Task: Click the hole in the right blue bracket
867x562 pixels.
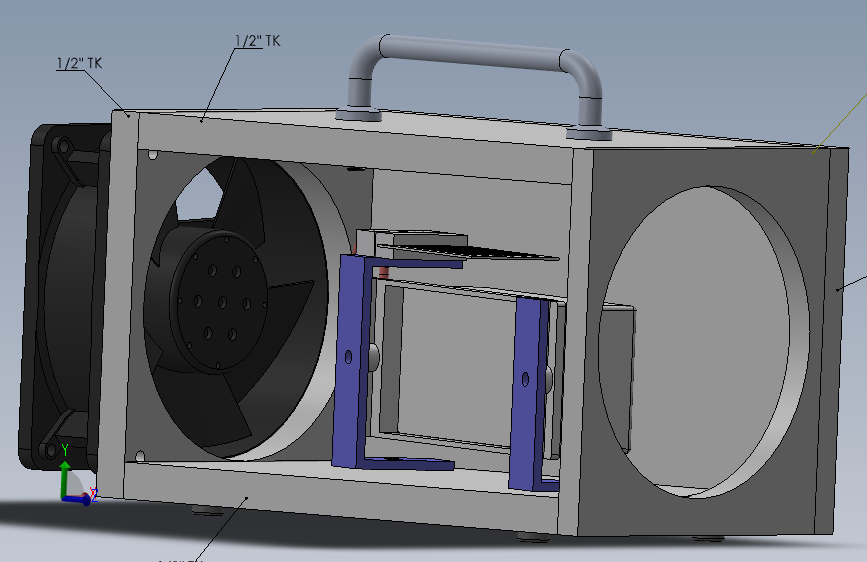Action: [x=525, y=379]
